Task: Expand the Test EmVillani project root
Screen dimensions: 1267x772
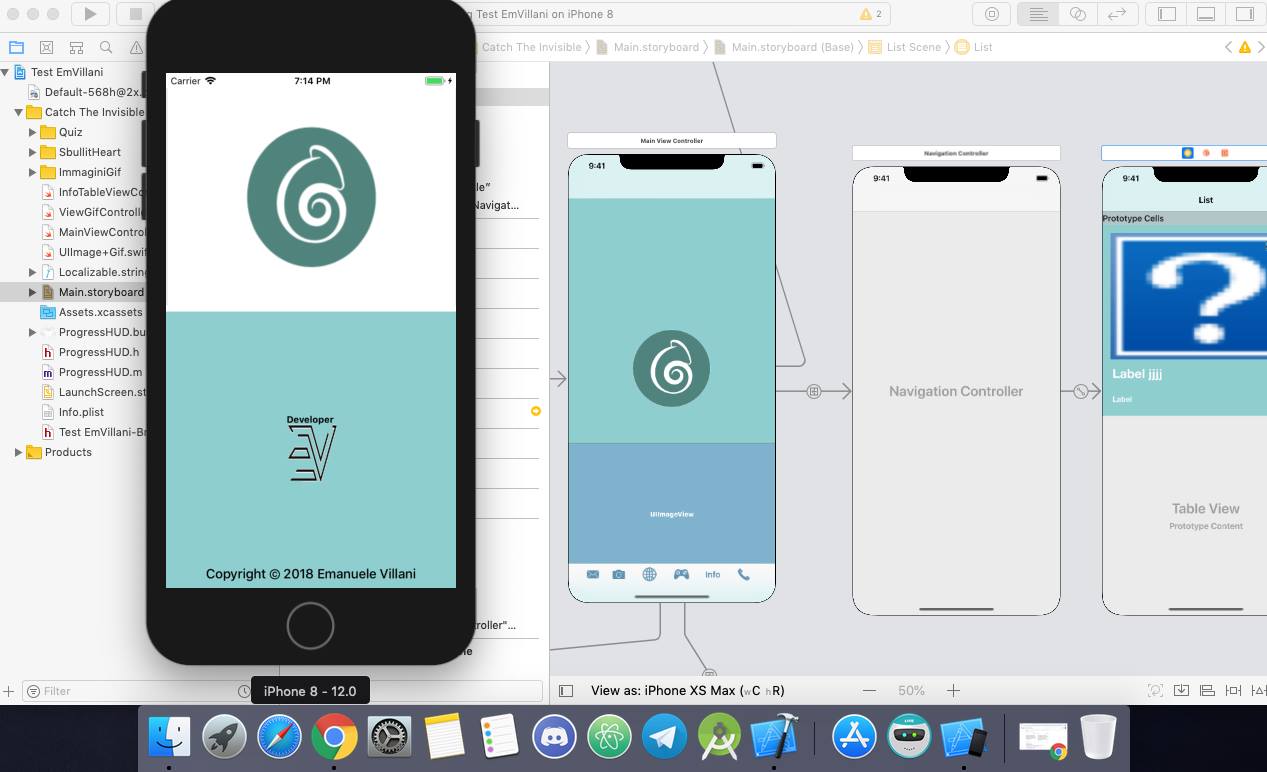Action: point(5,72)
